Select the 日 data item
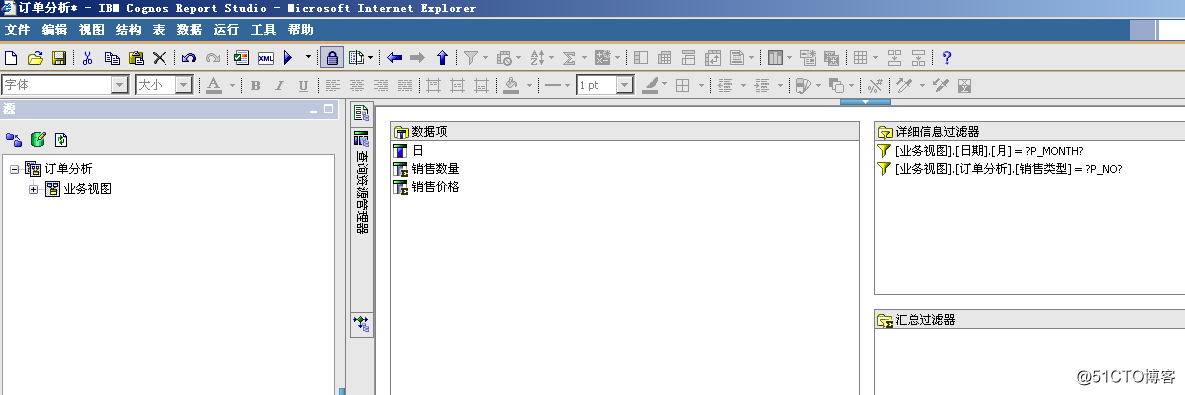Viewport: 1185px width, 395px height. pyautogui.click(x=418, y=150)
